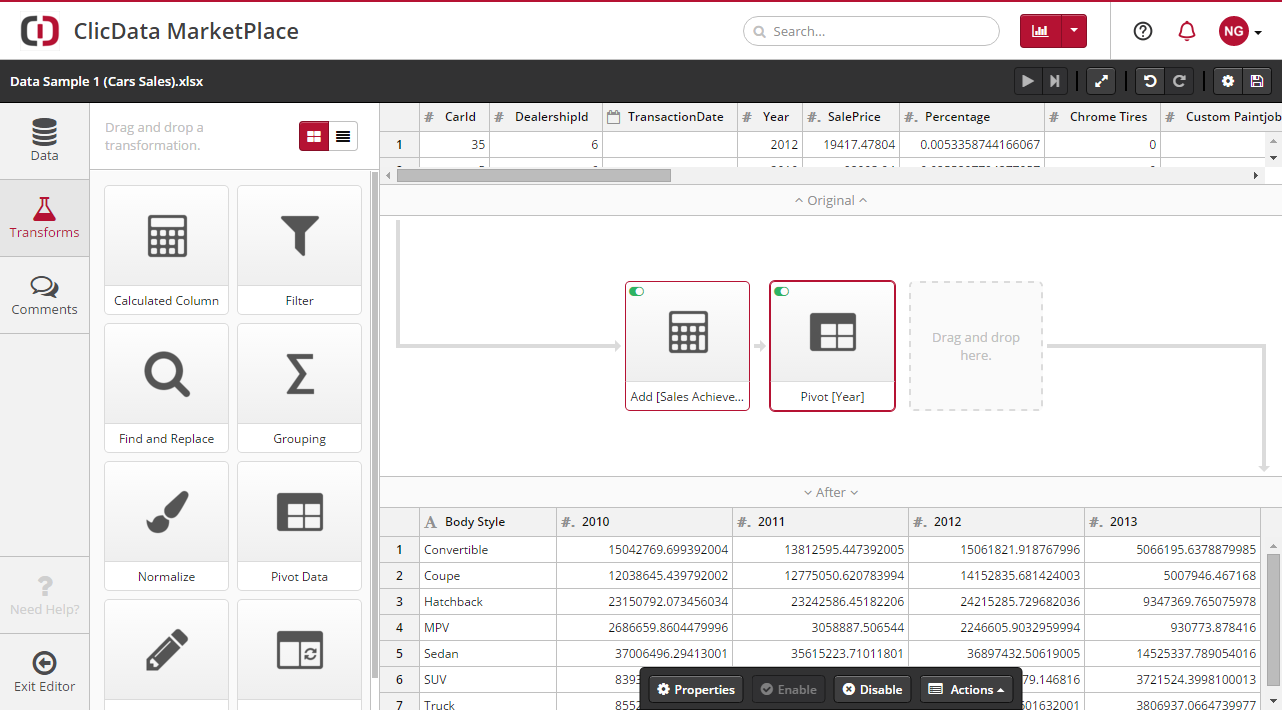Click Exit Editor in the sidebar
Image resolution: width=1282 pixels, height=710 pixels.
click(x=44, y=670)
